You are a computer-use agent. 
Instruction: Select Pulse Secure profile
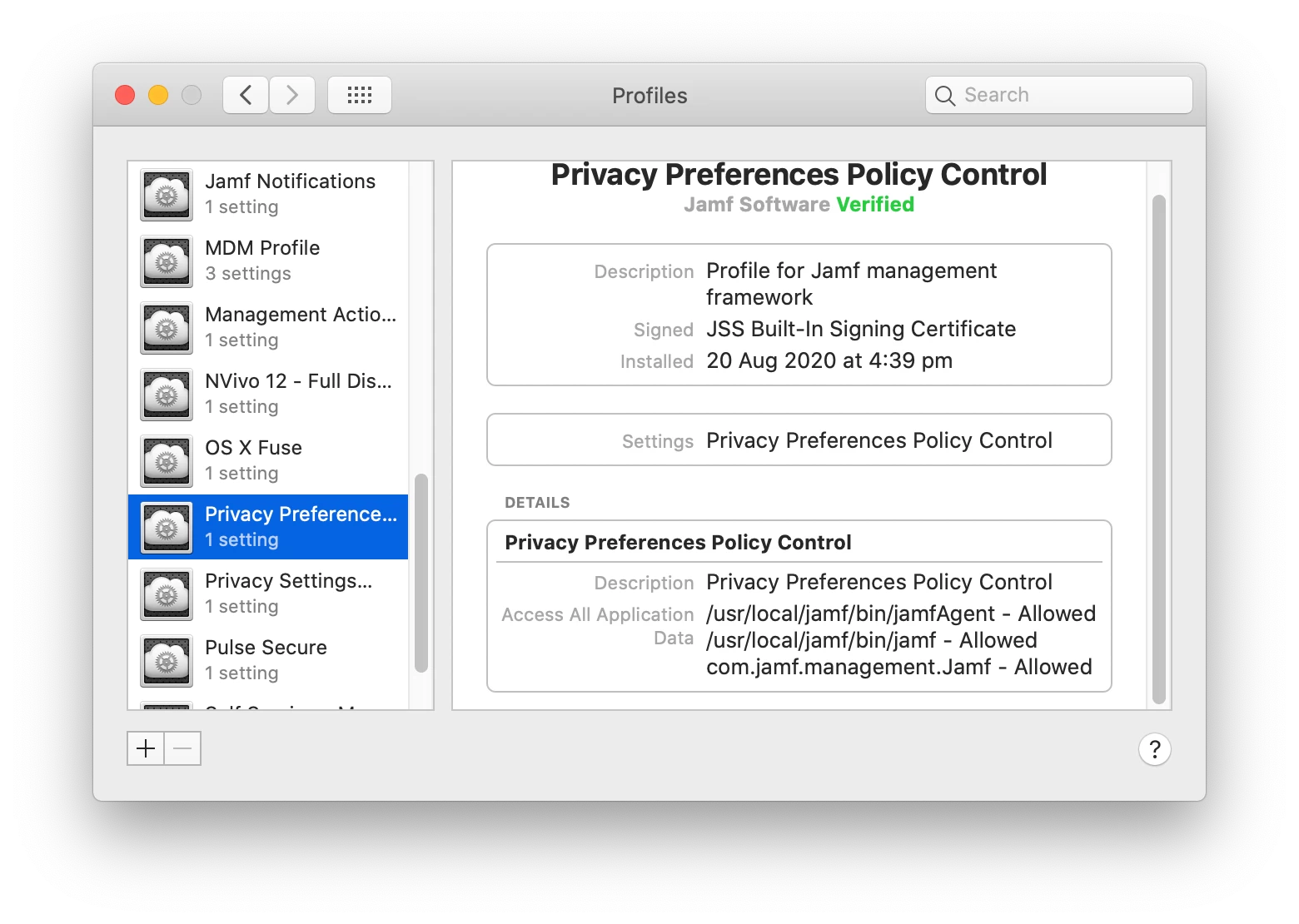click(x=268, y=660)
